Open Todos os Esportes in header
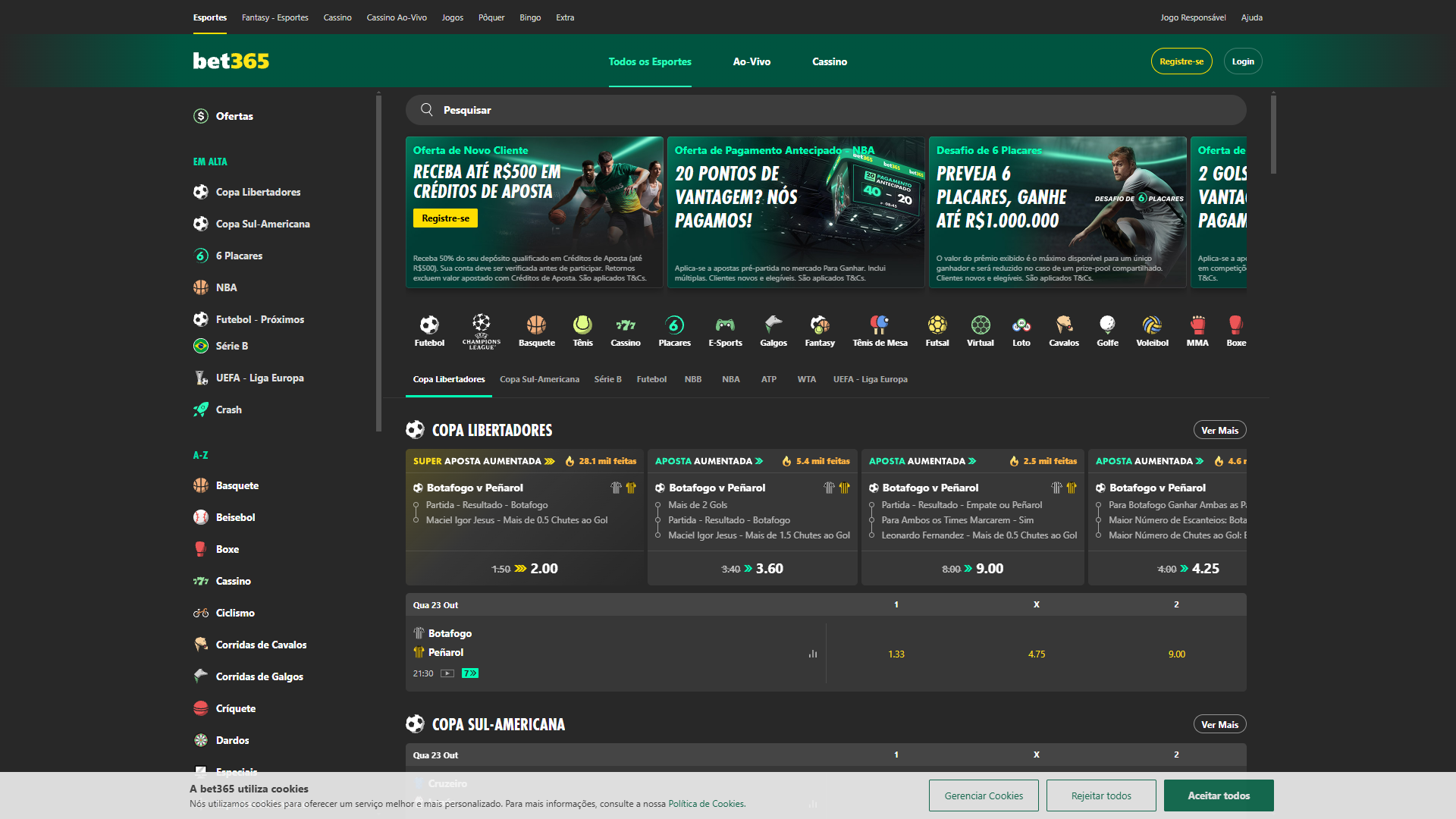The width and height of the screenshot is (1456, 819). pos(650,61)
